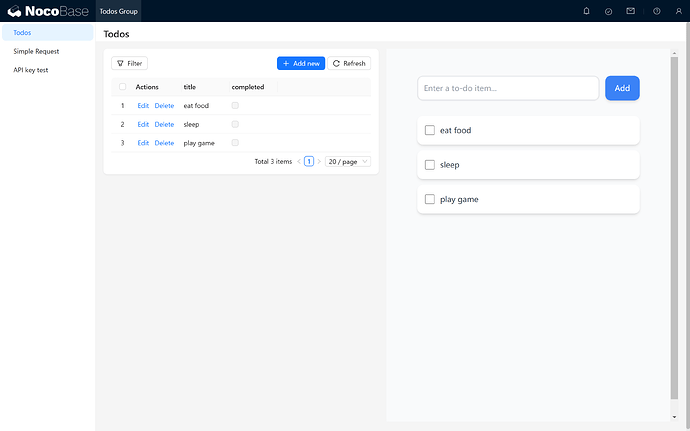This screenshot has height=431, width=690.
Task: Refresh the todos table
Action: (349, 63)
